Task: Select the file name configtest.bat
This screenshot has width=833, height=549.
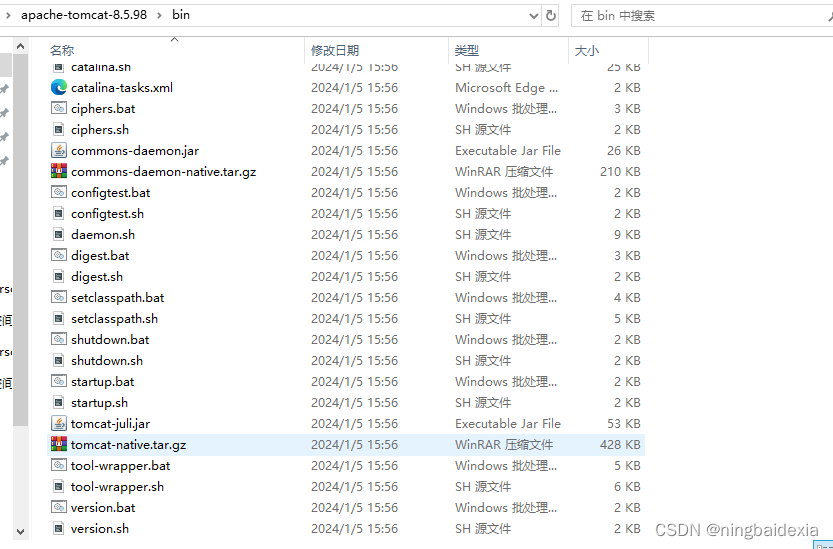Action: [110, 192]
